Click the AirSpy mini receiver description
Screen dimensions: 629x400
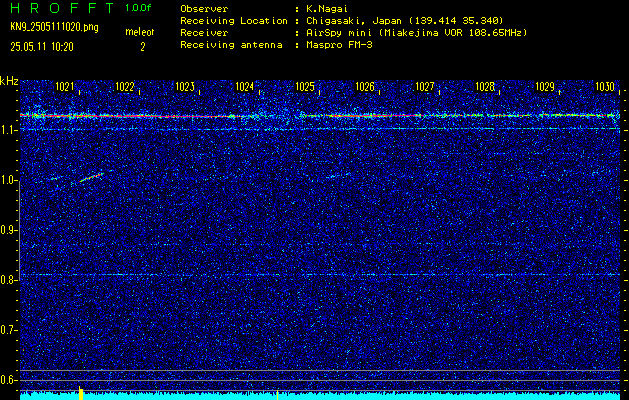(x=417, y=32)
